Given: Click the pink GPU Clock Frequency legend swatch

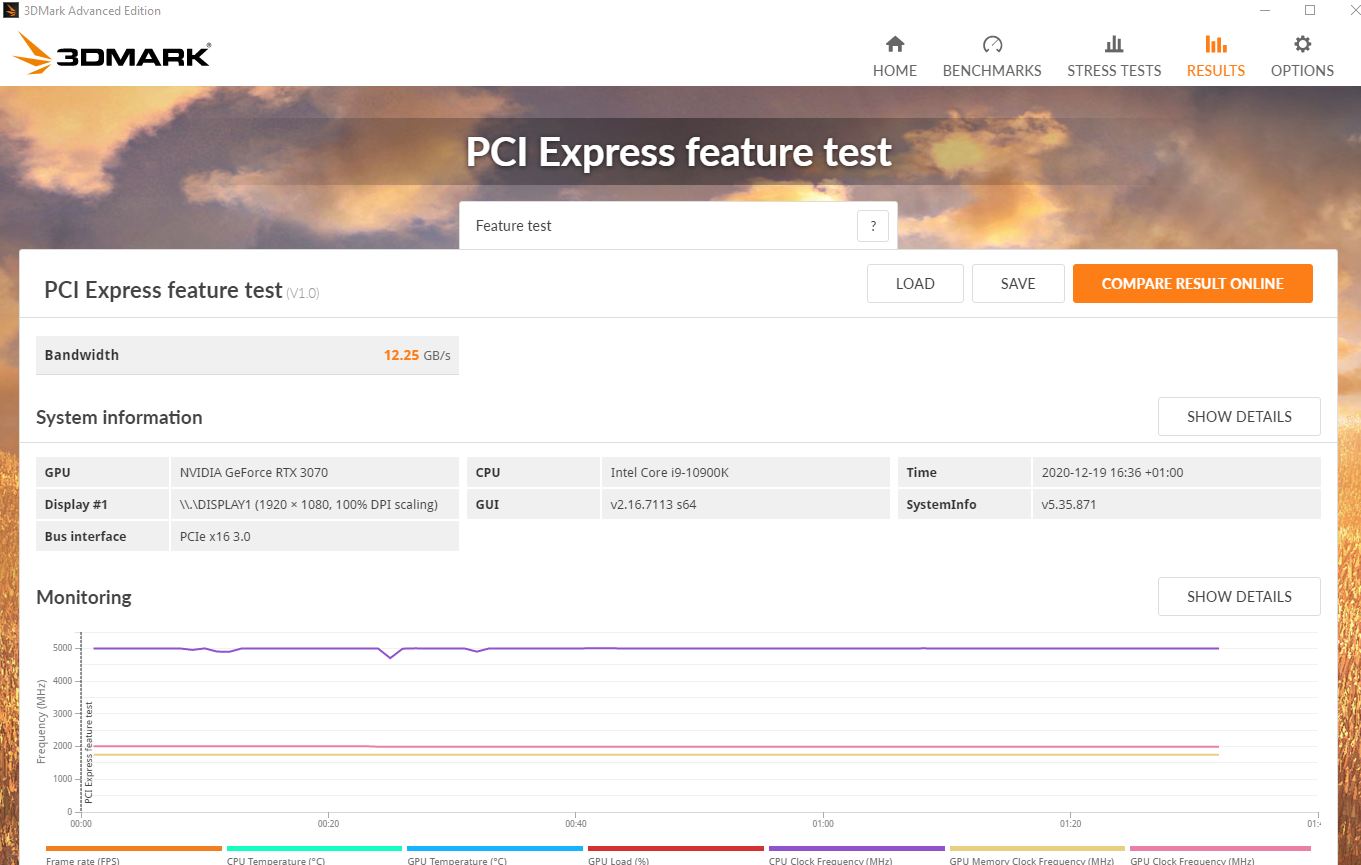Looking at the screenshot, I should point(1220,848).
